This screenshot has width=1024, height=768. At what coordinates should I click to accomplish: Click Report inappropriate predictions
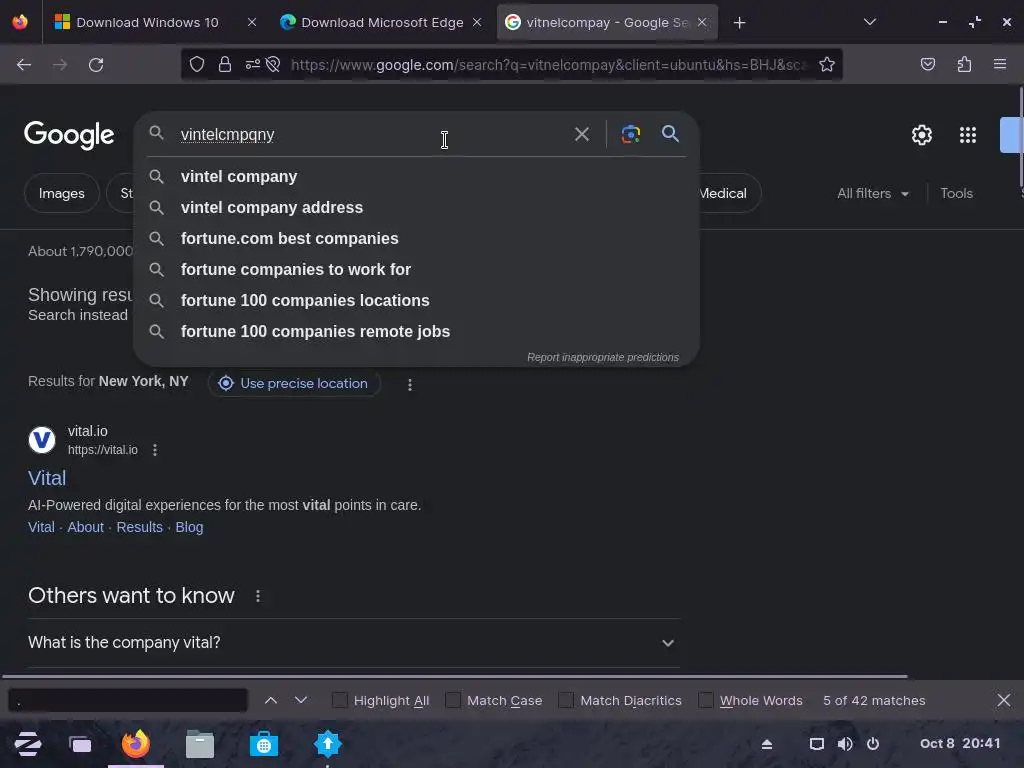[603, 357]
